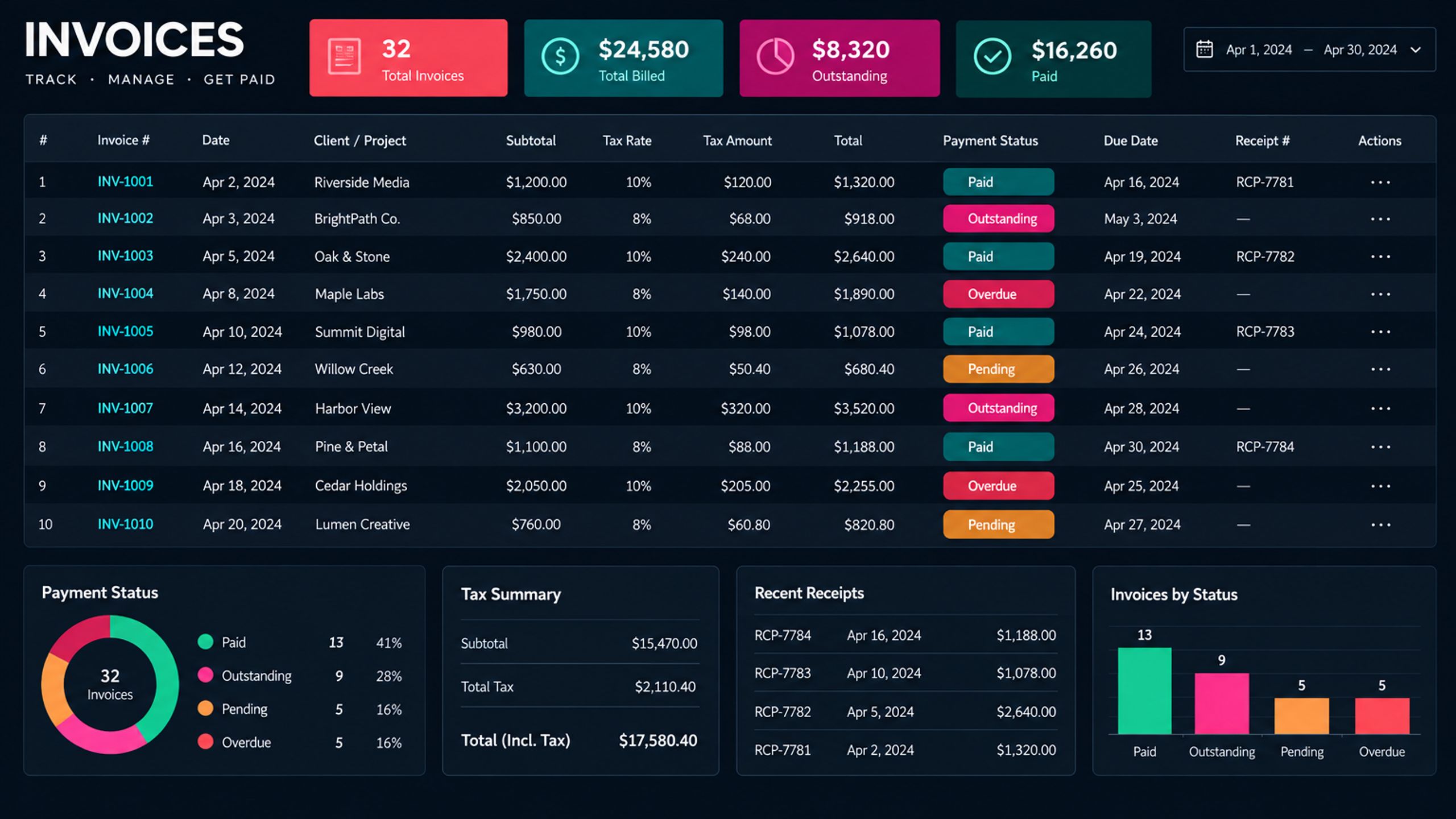Click the dollar sign Total Billed icon
The image size is (1456, 819).
click(x=560, y=56)
